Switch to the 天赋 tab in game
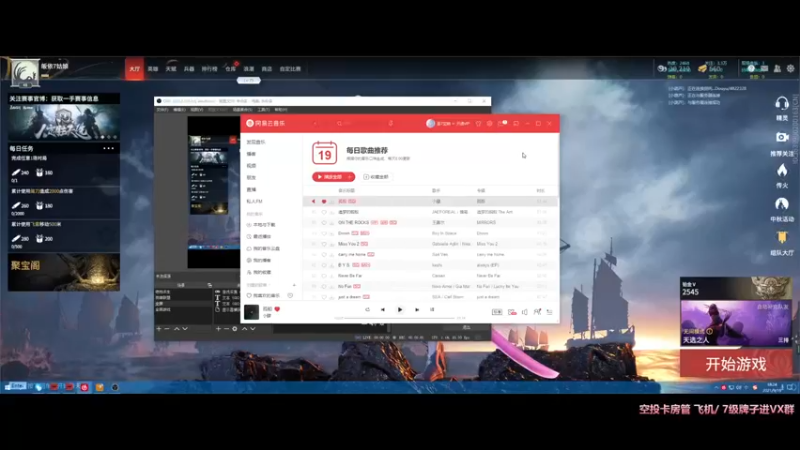The width and height of the screenshot is (800, 450). point(171,69)
